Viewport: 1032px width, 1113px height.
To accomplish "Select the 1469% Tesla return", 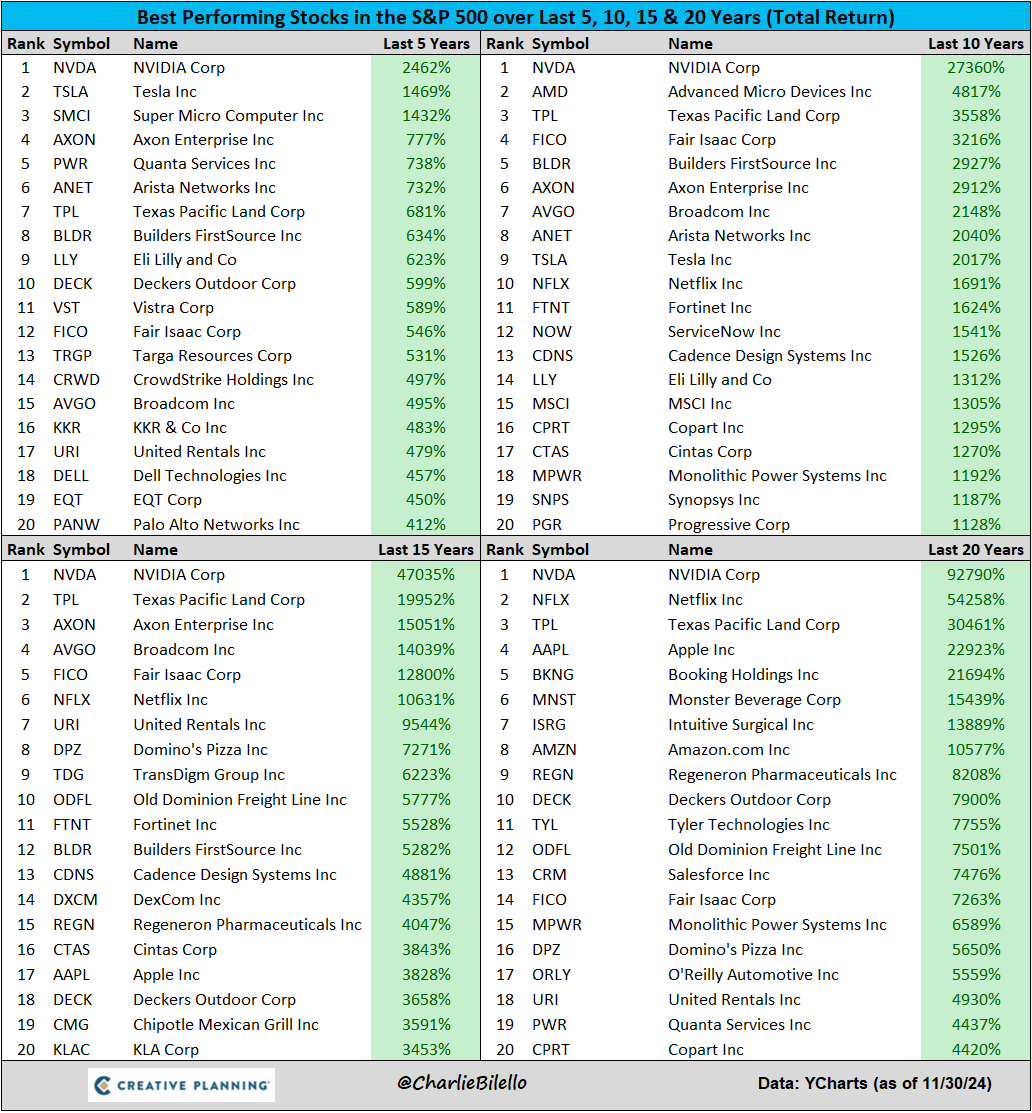I will [x=426, y=92].
